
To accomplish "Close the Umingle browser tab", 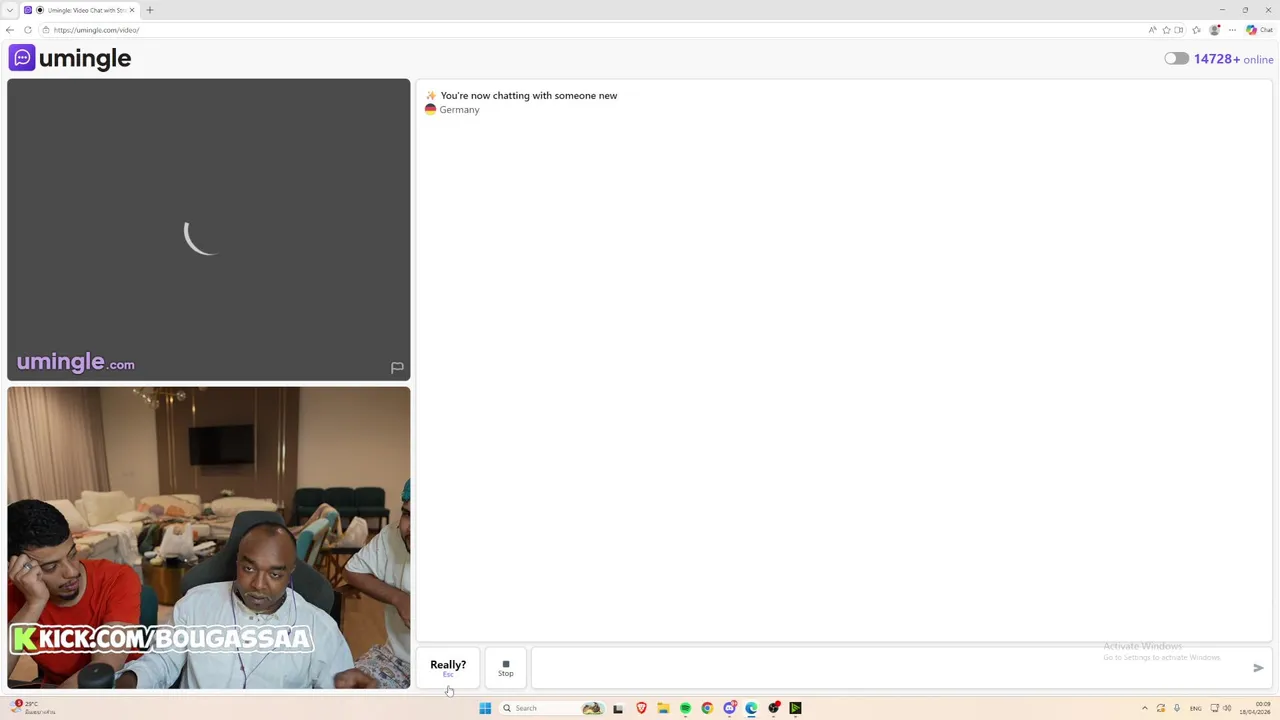I will point(132,10).
